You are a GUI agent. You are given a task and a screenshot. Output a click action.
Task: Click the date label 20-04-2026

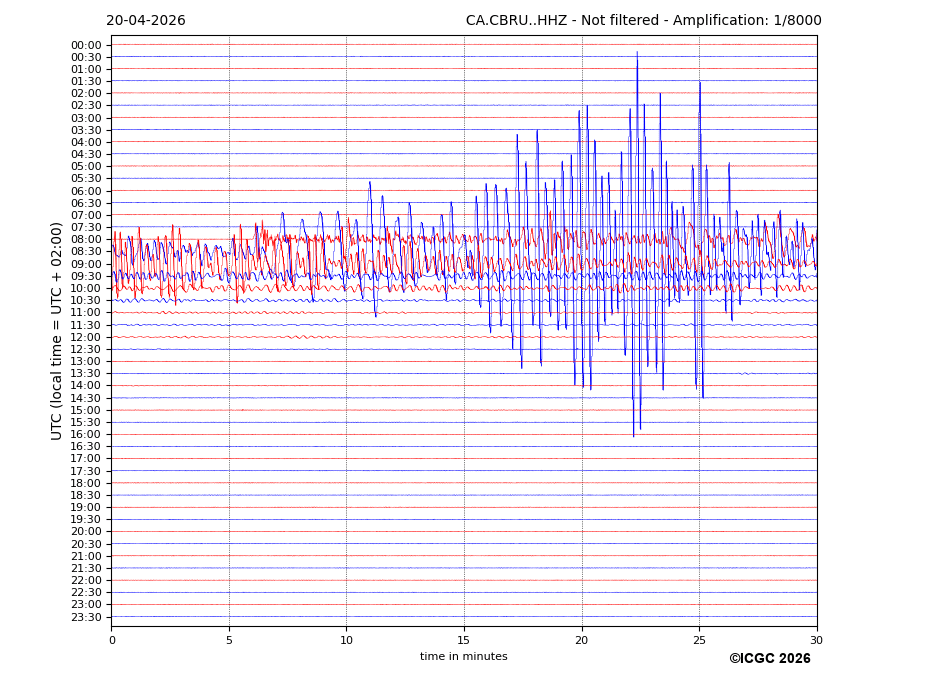(146, 21)
